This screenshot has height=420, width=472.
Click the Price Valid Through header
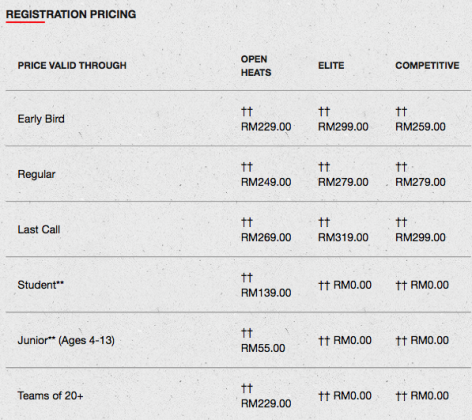(72, 65)
